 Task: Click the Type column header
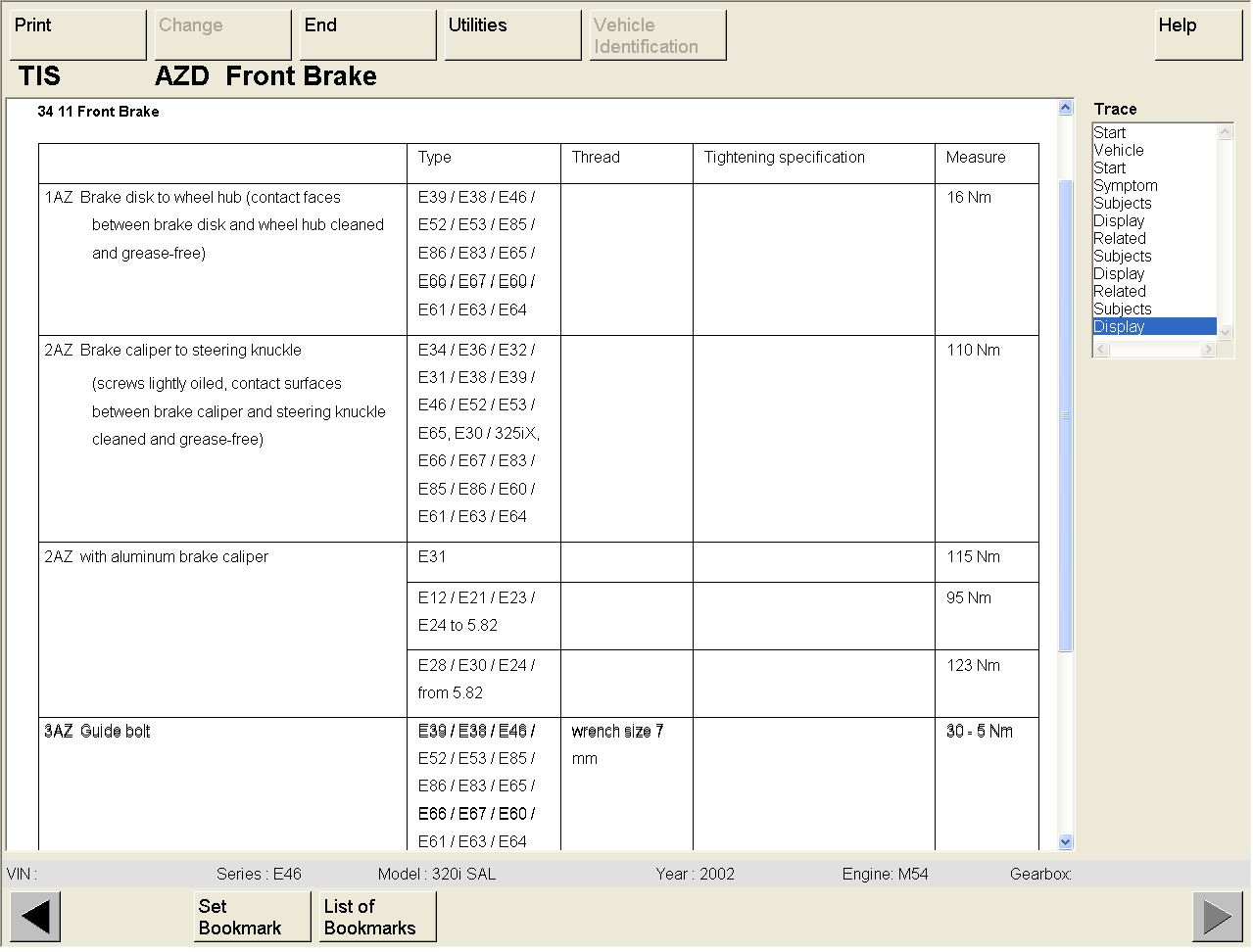[x=435, y=158]
